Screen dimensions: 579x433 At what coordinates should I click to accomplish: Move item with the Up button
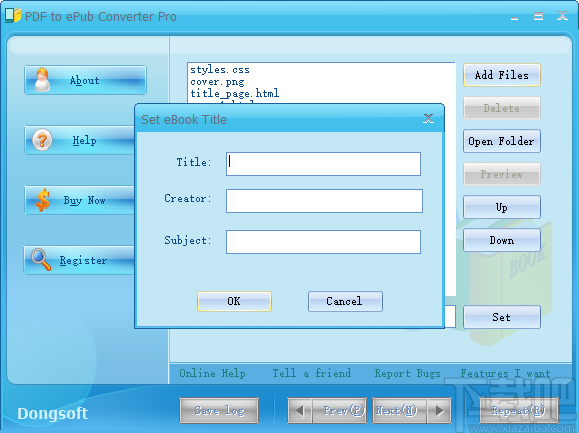click(x=502, y=207)
